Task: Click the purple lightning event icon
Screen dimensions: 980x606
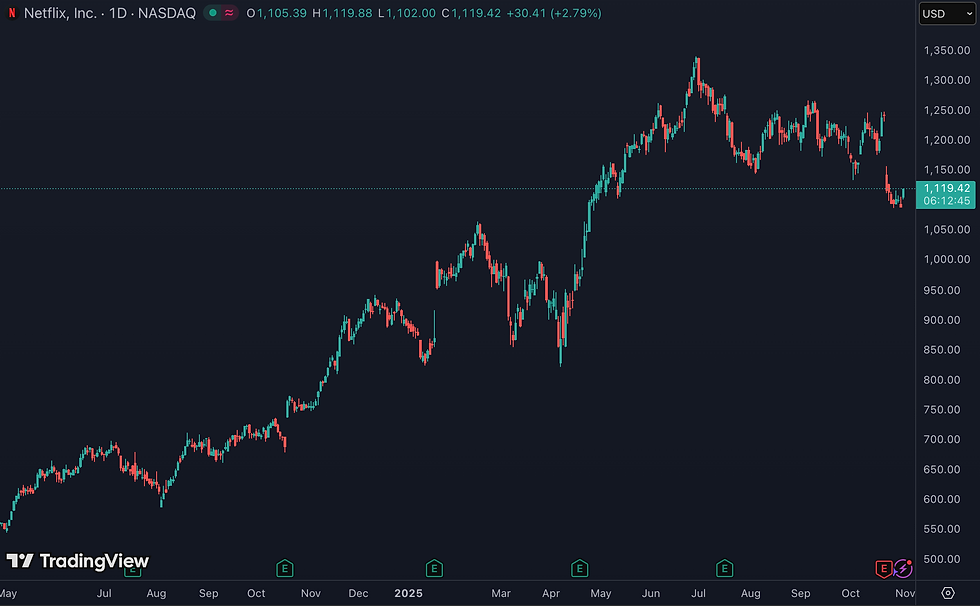Action: point(903,568)
